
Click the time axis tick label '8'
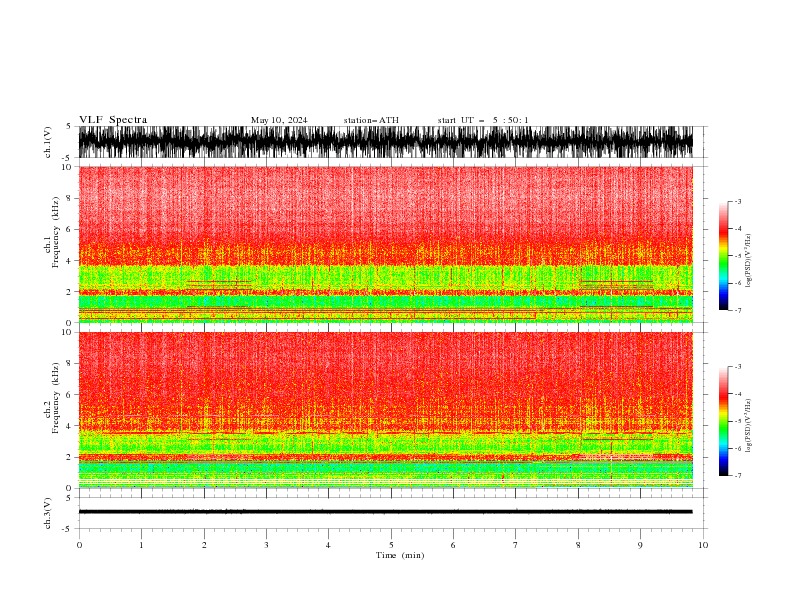[578, 545]
